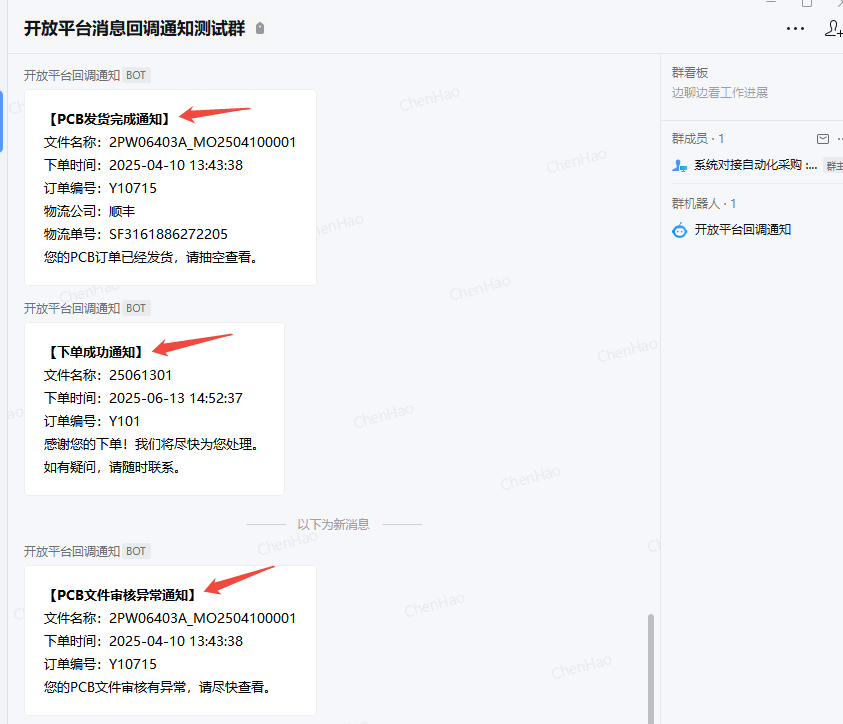Click the PCB文件审核异常通知 message card
This screenshot has height=724, width=843.
pyautogui.click(x=170, y=640)
